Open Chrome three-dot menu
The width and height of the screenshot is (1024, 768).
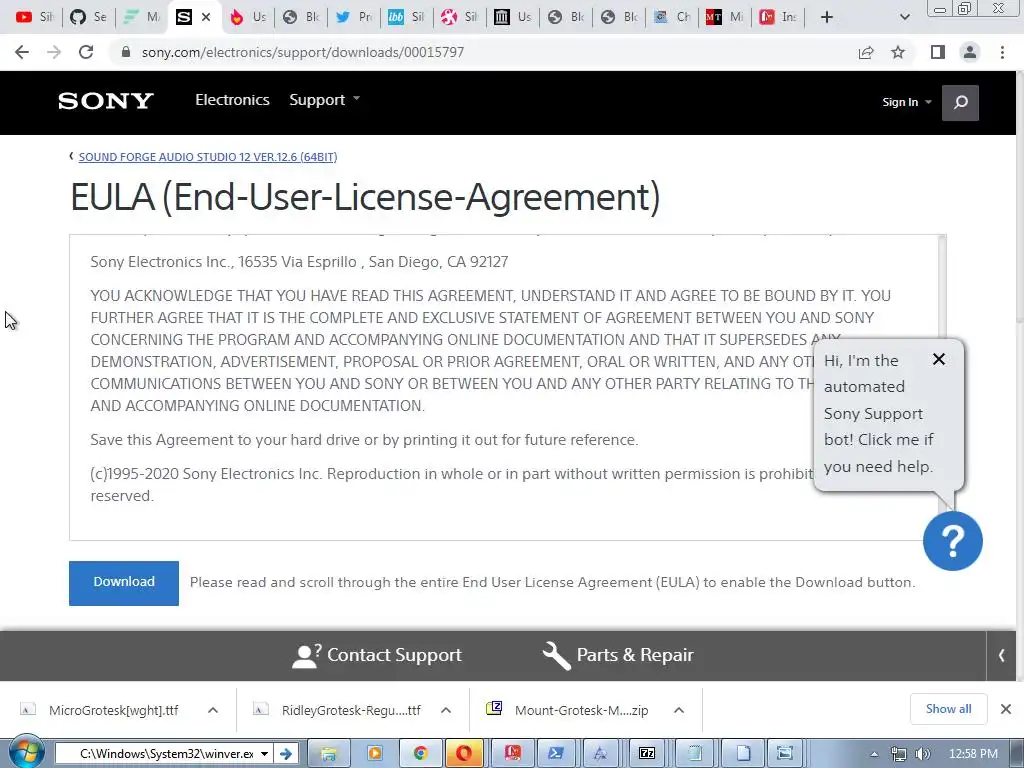(1002, 52)
